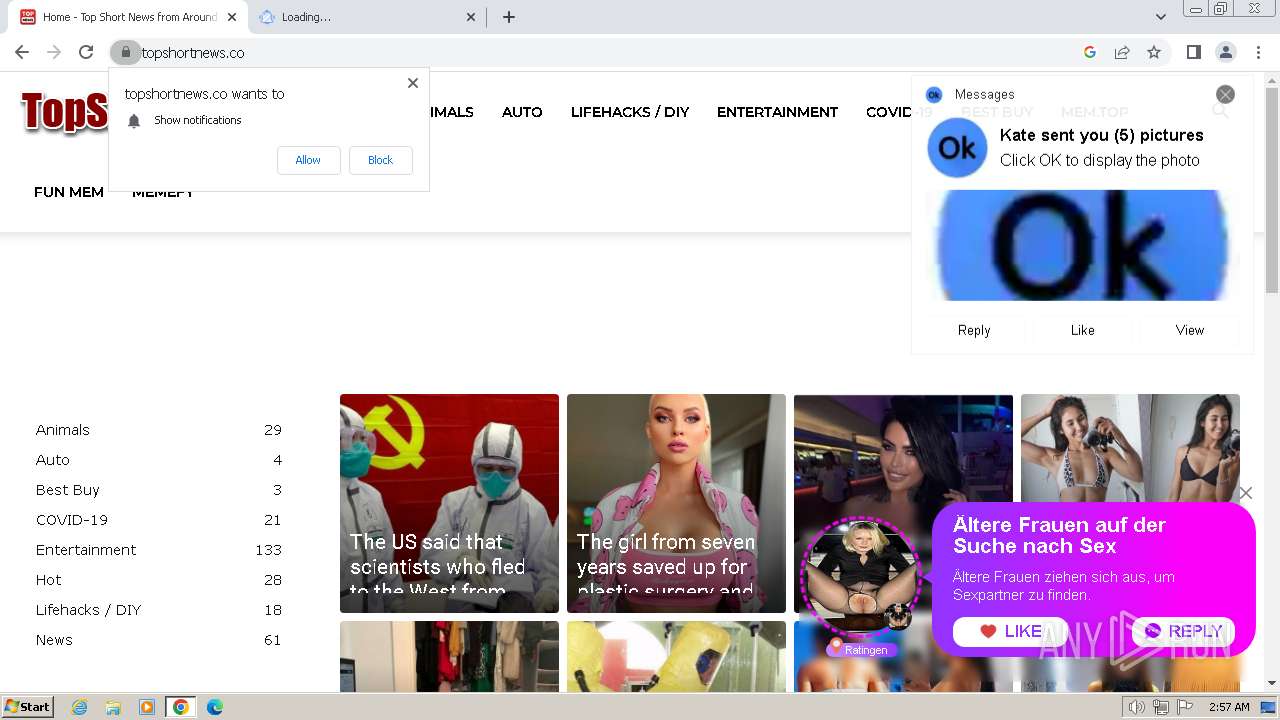Open the browser side panel icon
The height and width of the screenshot is (720, 1280).
tap(1193, 52)
